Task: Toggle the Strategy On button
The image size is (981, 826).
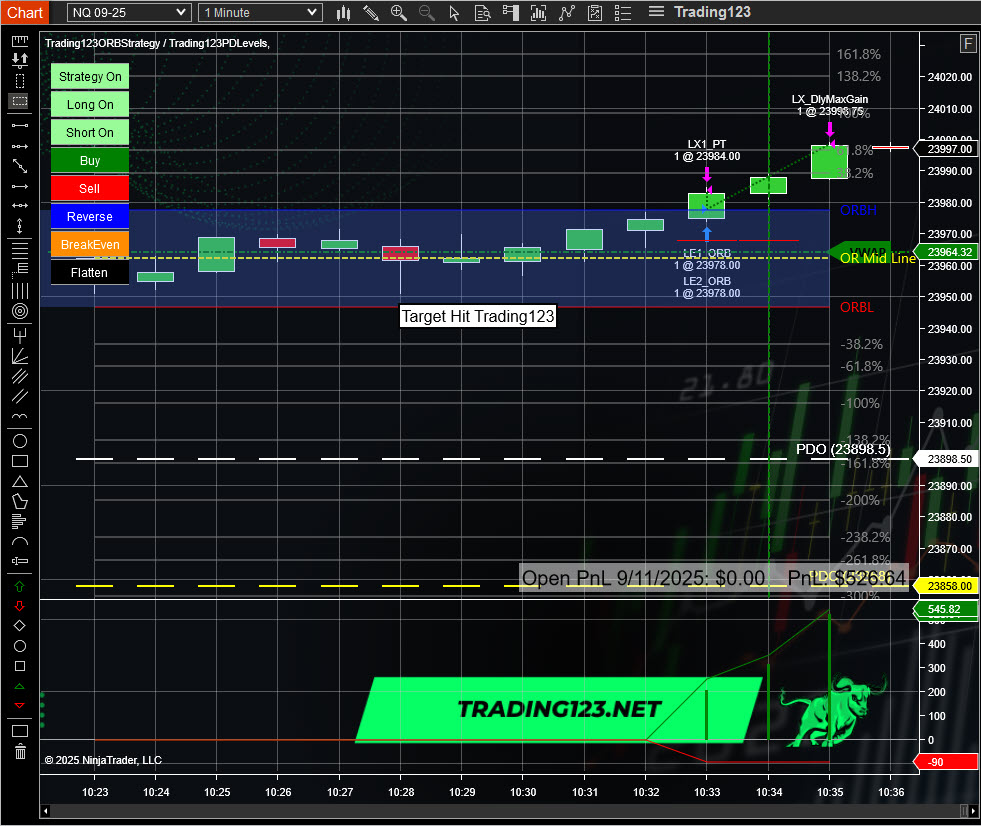Action: pyautogui.click(x=90, y=76)
